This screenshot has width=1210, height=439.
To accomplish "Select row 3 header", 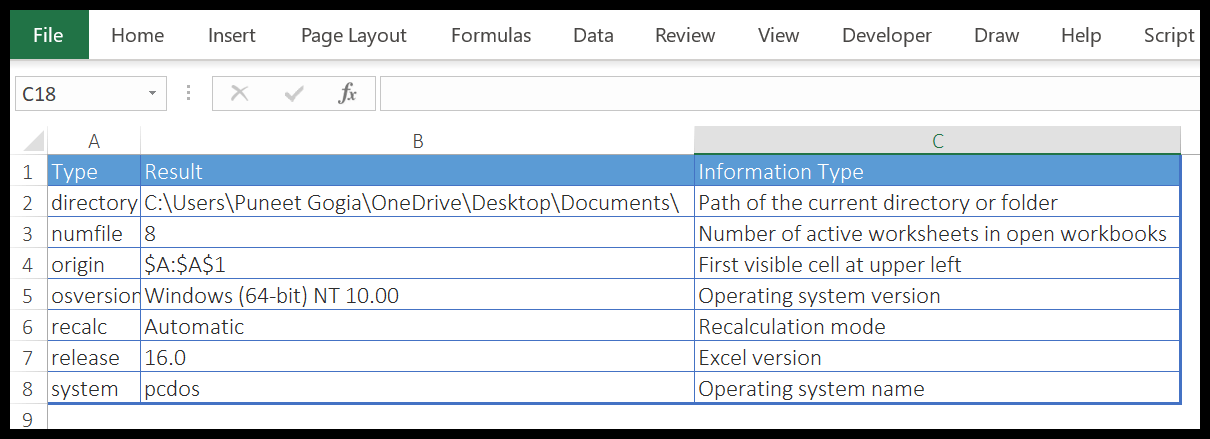I will pyautogui.click(x=29, y=233).
